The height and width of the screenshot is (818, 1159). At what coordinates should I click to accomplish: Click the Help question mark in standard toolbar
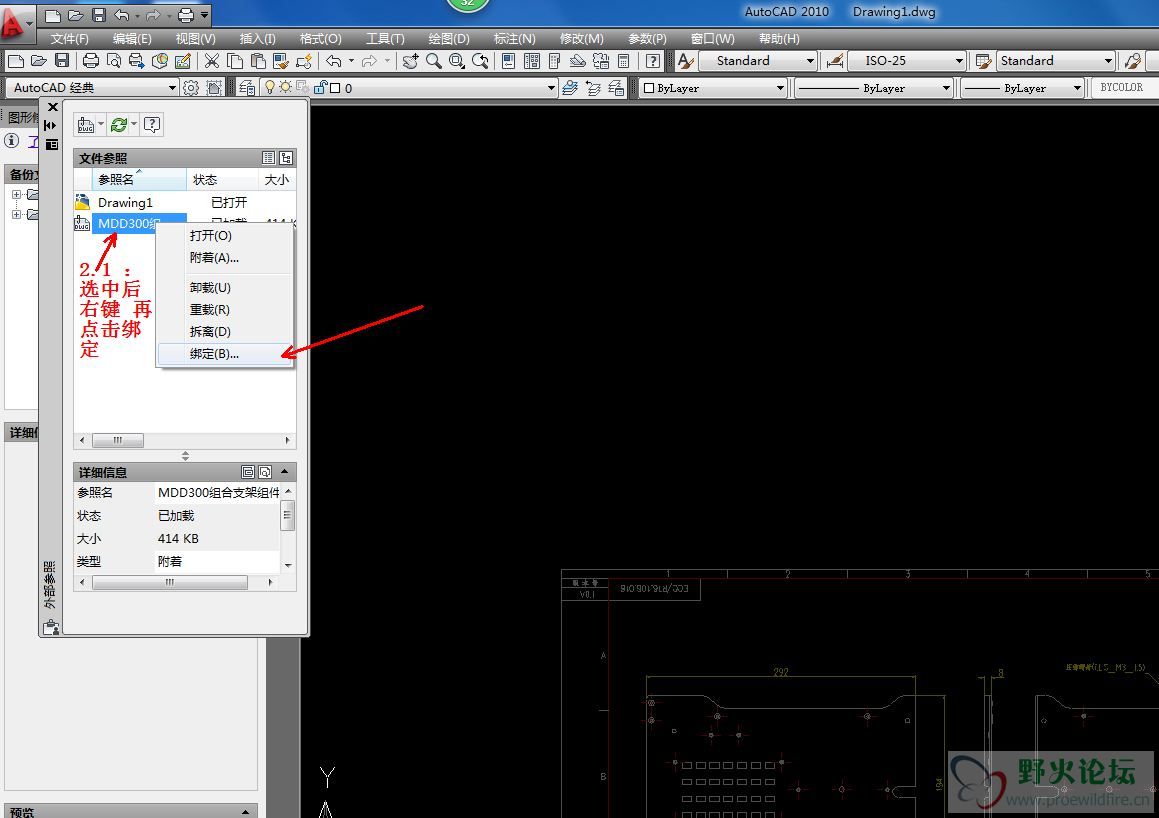coord(653,61)
